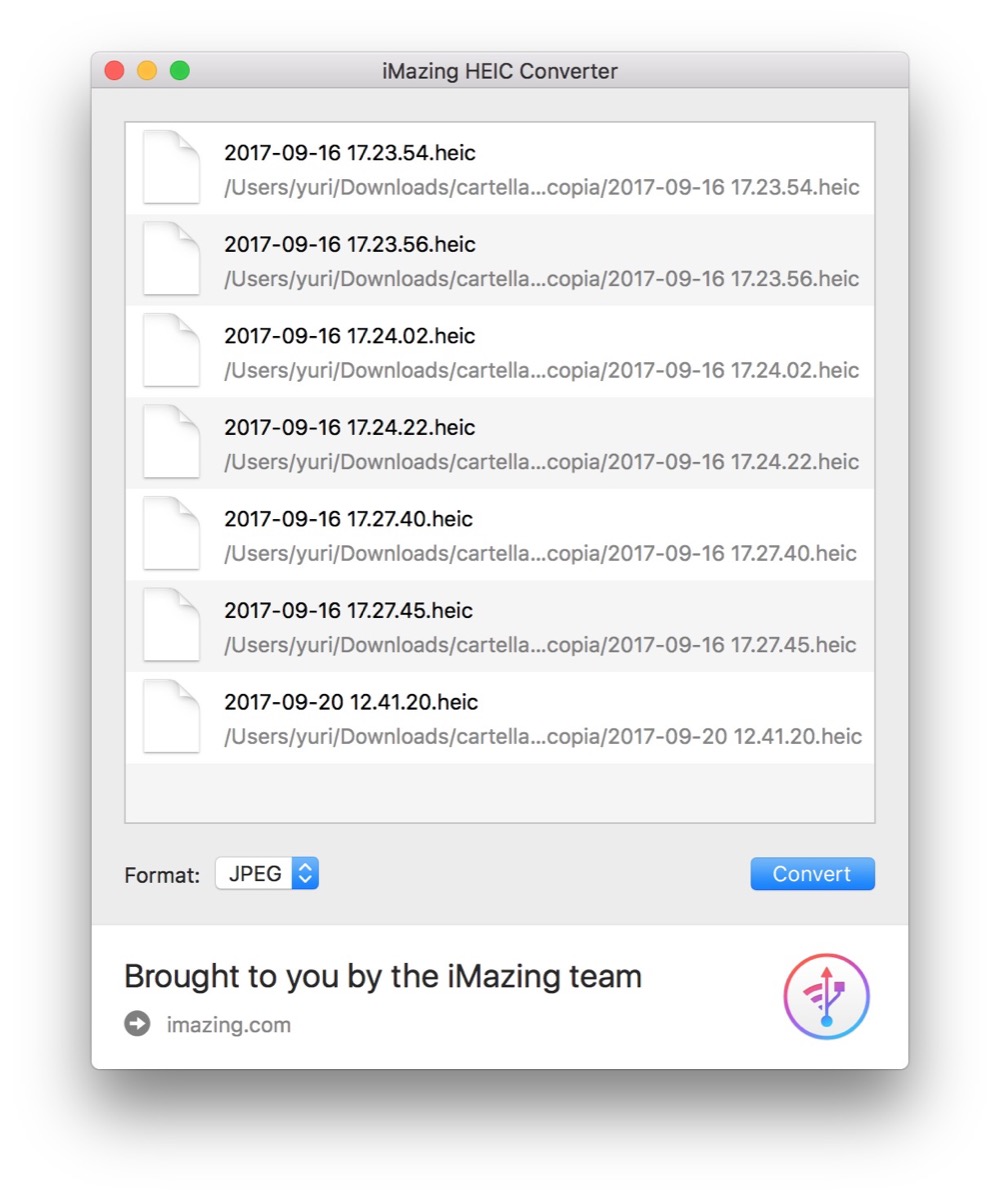This screenshot has width=1000, height=1200.
Task: Click the 'Brought to you by the iMazing team' banner
Action: 383,976
